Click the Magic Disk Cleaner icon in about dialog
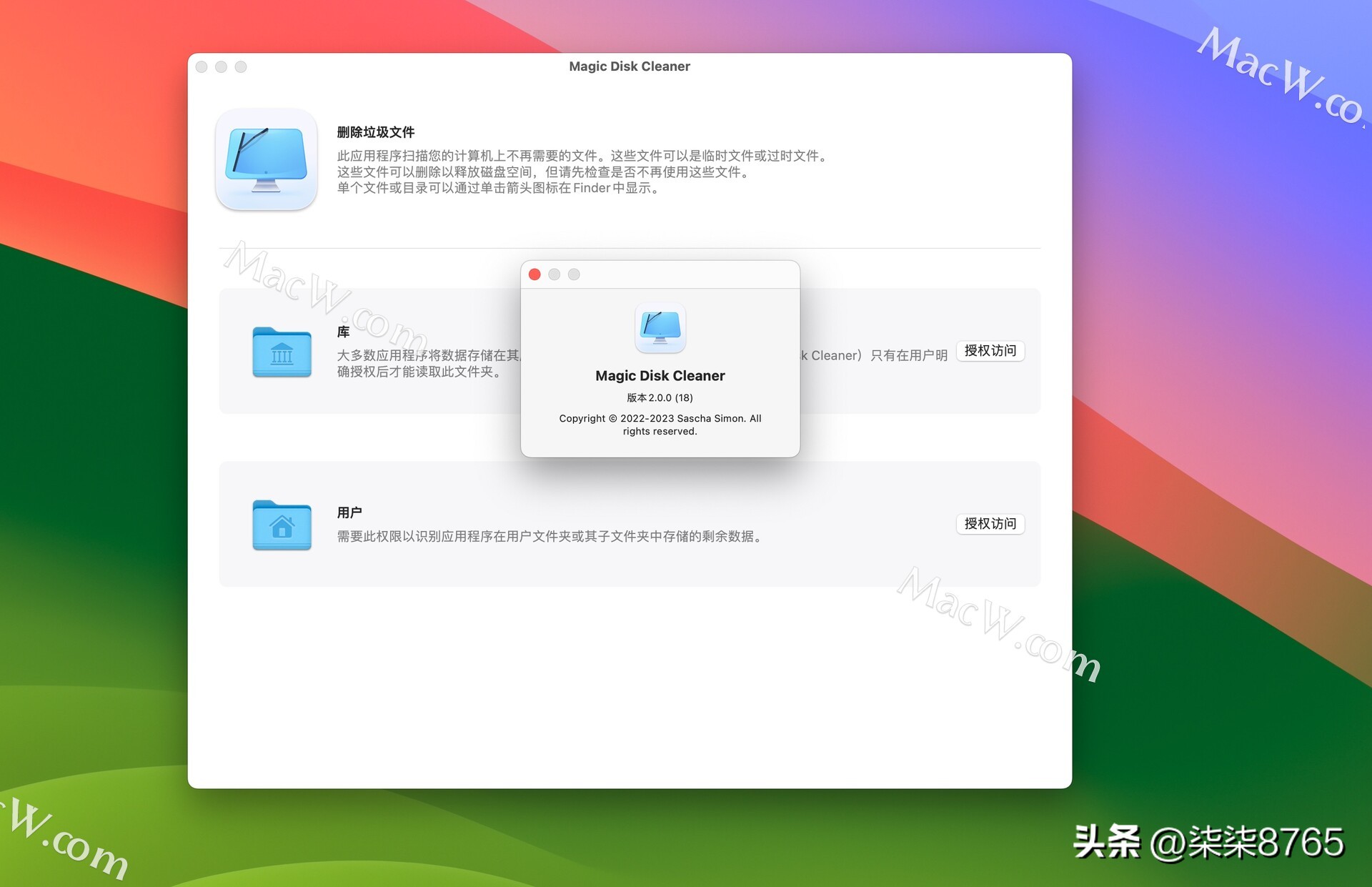 point(660,328)
